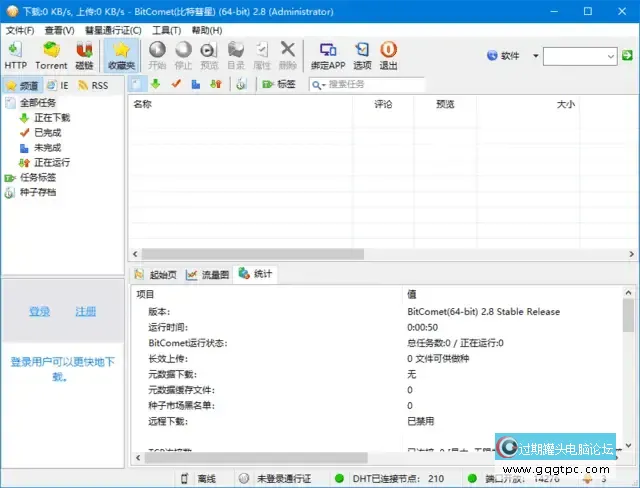Image resolution: width=640 pixels, height=488 pixels.
Task: Click the Delete (删除) X icon
Action: (x=288, y=55)
